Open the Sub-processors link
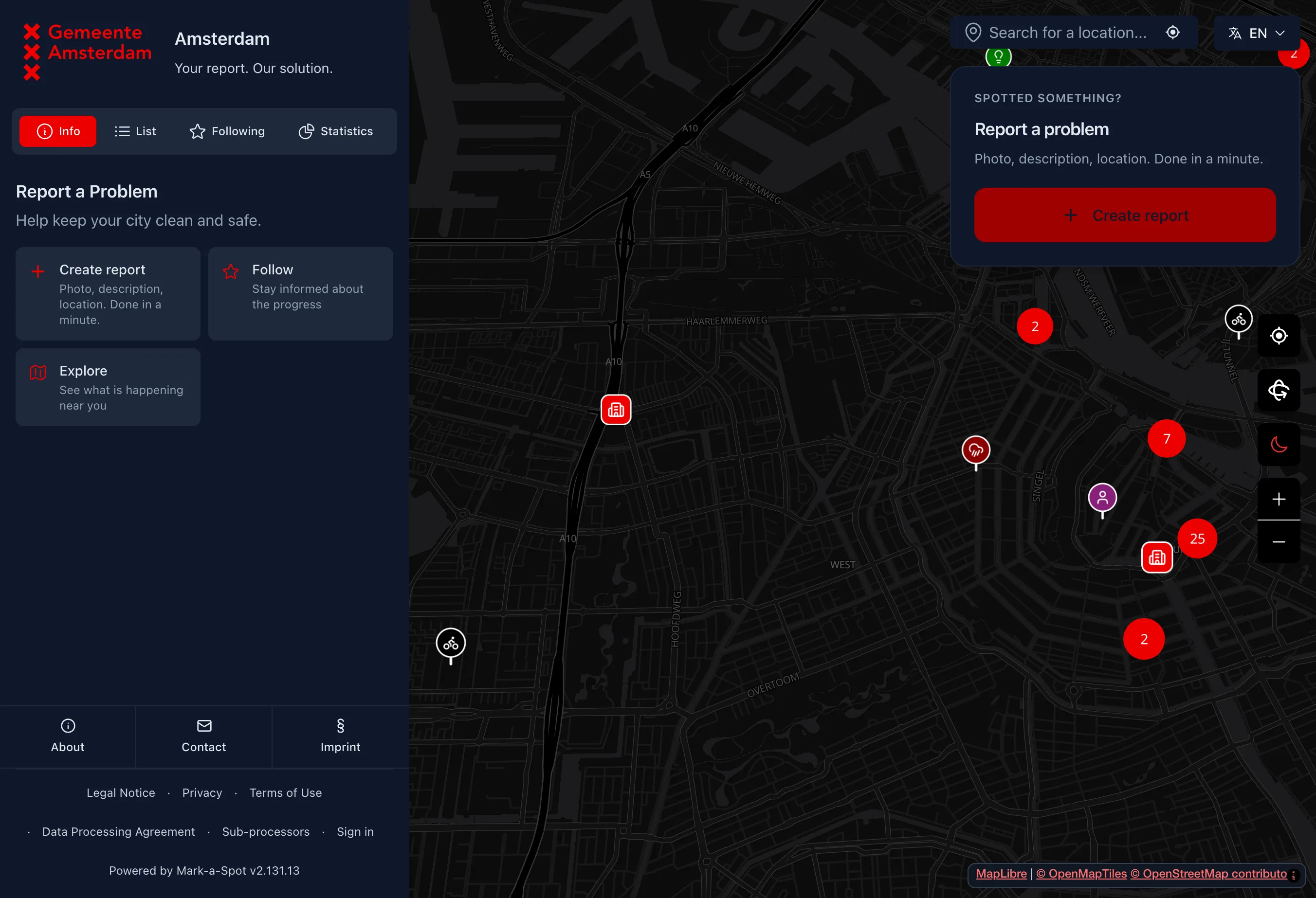Viewport: 1316px width, 898px height. [266, 832]
